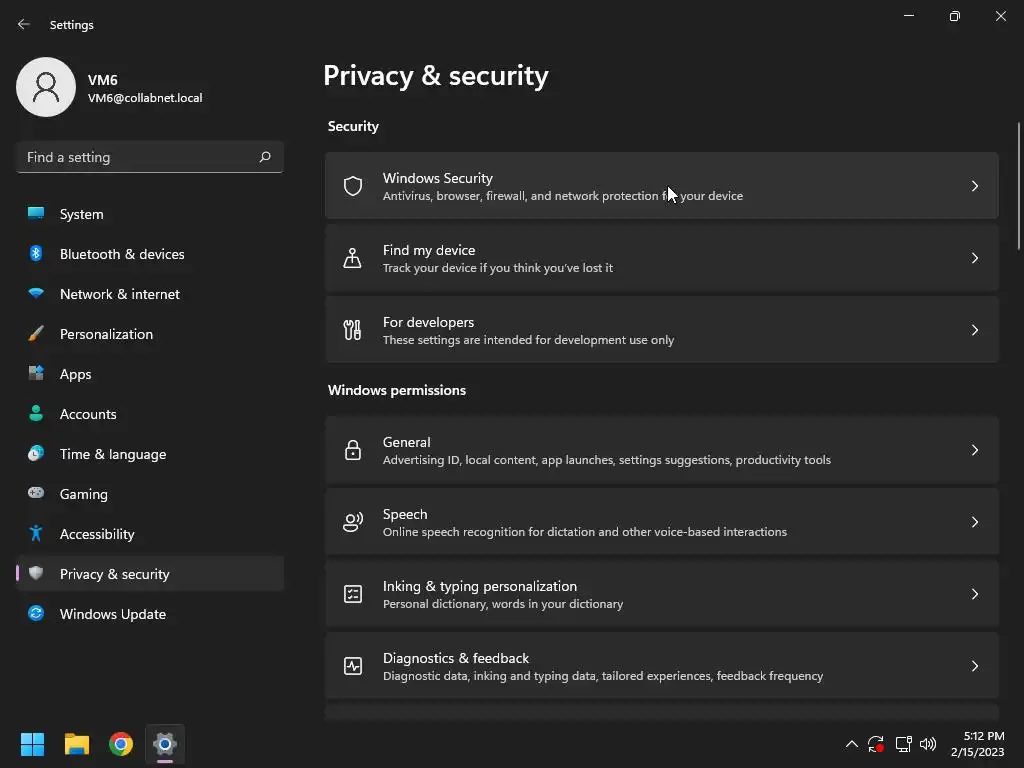Click the Diagnostics & feedback icon
Viewport: 1024px width, 768px height.
(353, 666)
